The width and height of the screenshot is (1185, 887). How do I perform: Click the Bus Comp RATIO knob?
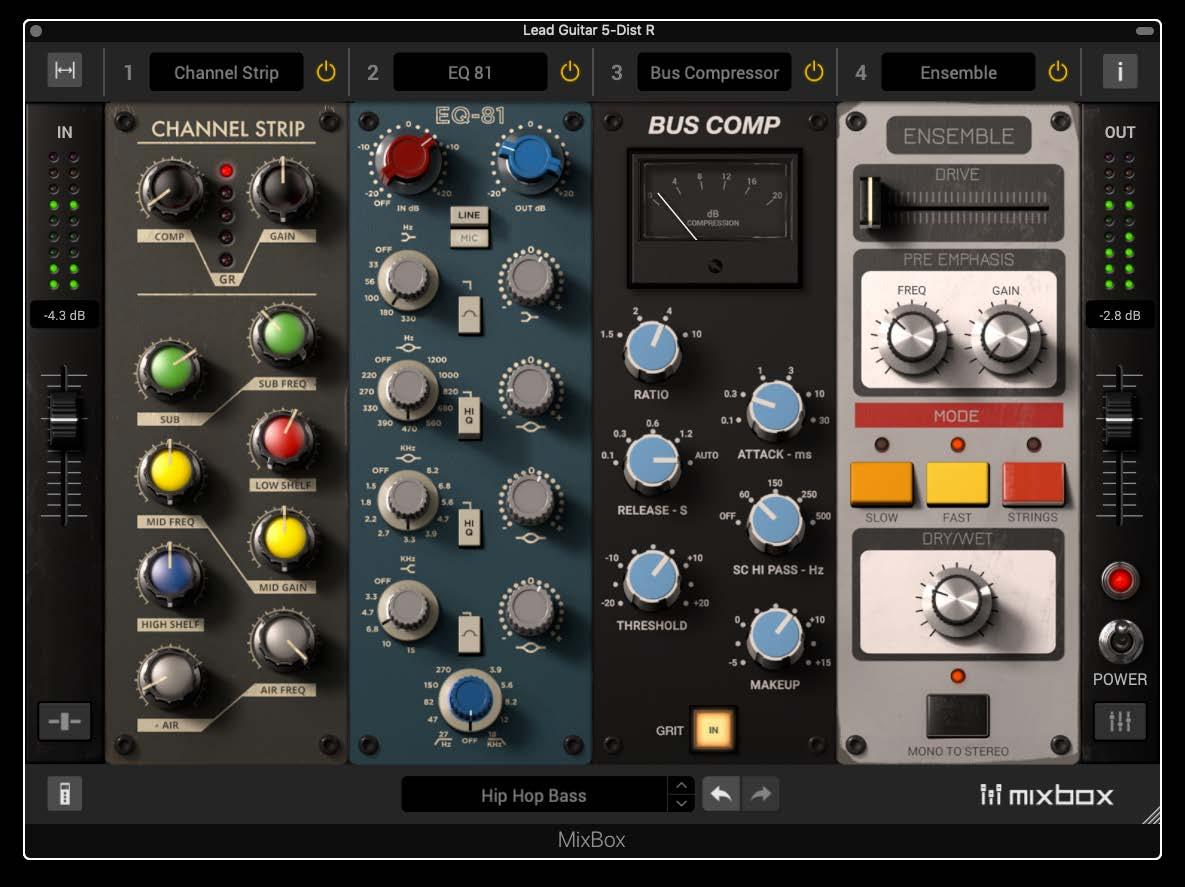click(x=652, y=348)
